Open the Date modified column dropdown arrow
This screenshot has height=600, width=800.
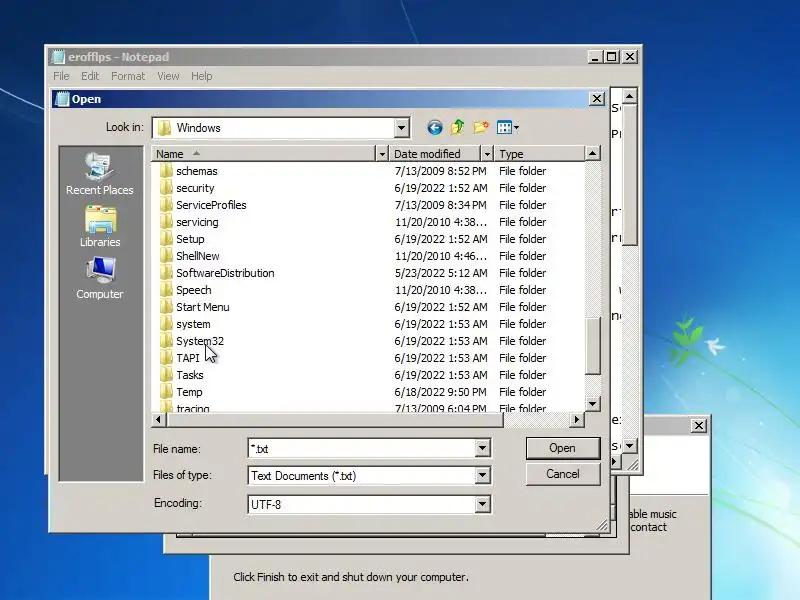[x=487, y=154]
